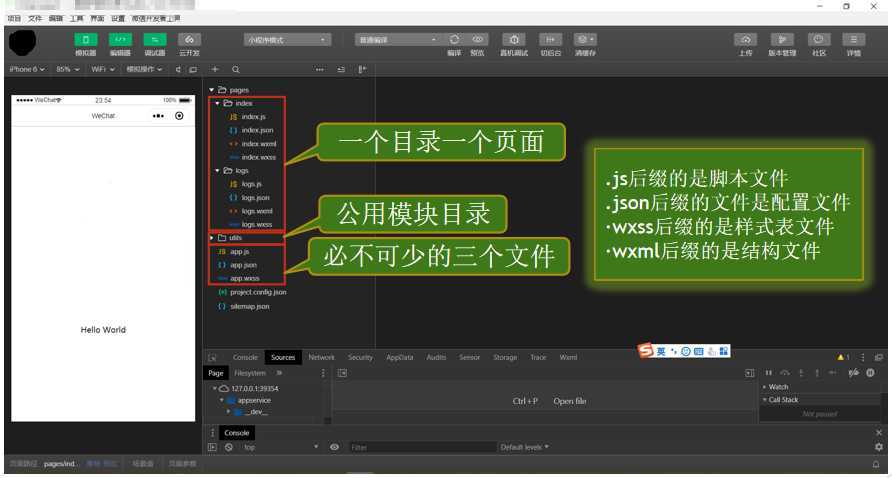Click the add new file plus icon

215,69
